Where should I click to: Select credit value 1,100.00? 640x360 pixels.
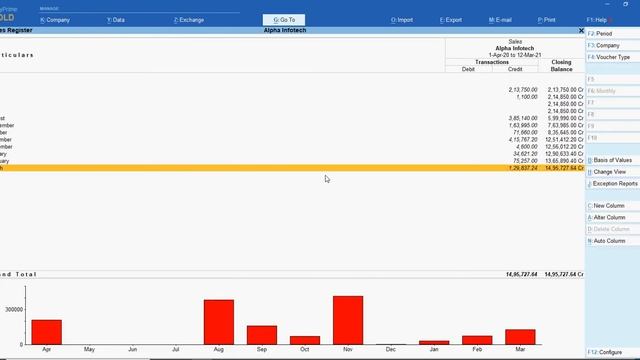pyautogui.click(x=527, y=97)
